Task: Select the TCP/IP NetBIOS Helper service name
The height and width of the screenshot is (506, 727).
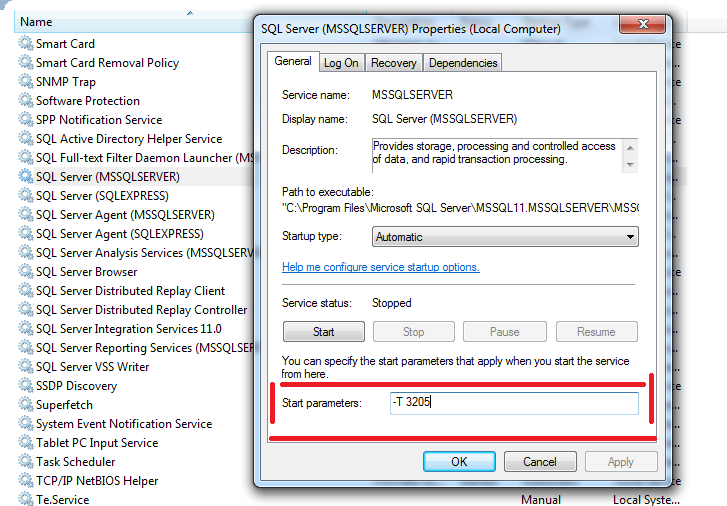Action: coord(97,481)
